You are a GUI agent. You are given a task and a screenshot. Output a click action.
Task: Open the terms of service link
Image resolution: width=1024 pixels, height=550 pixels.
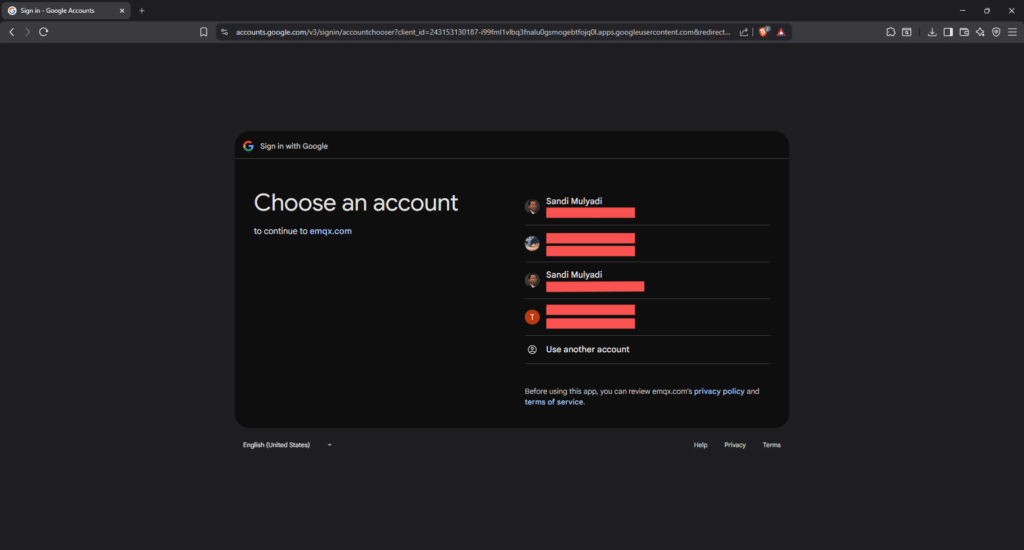[x=554, y=402]
